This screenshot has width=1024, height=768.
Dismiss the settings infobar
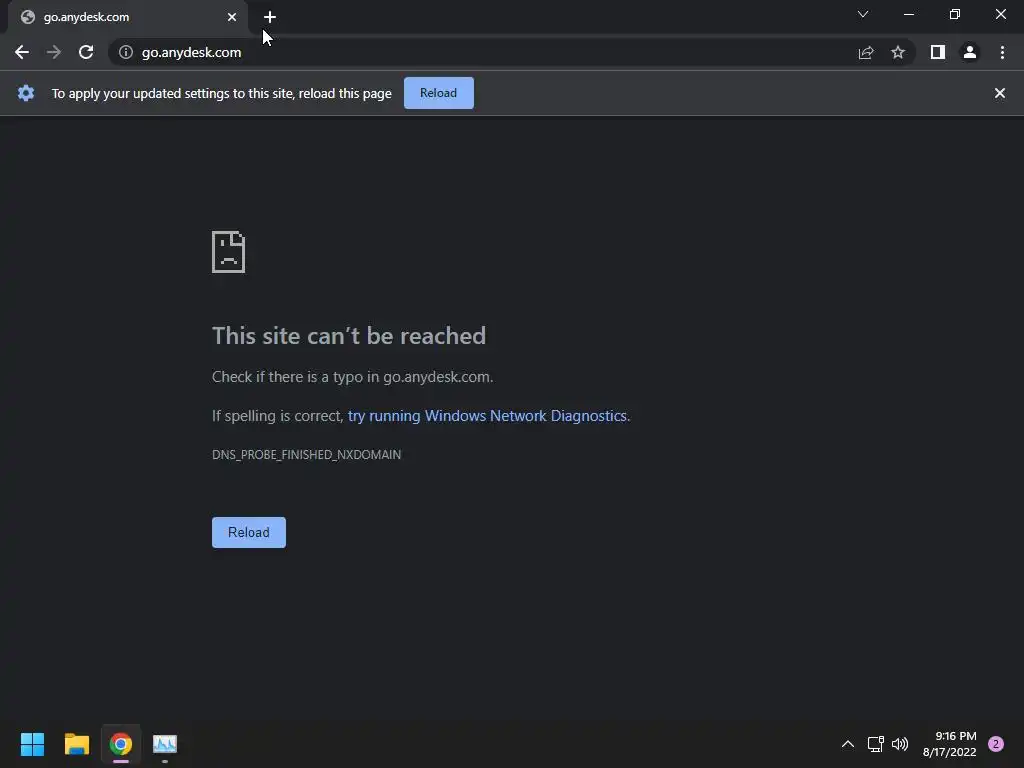point(1000,93)
